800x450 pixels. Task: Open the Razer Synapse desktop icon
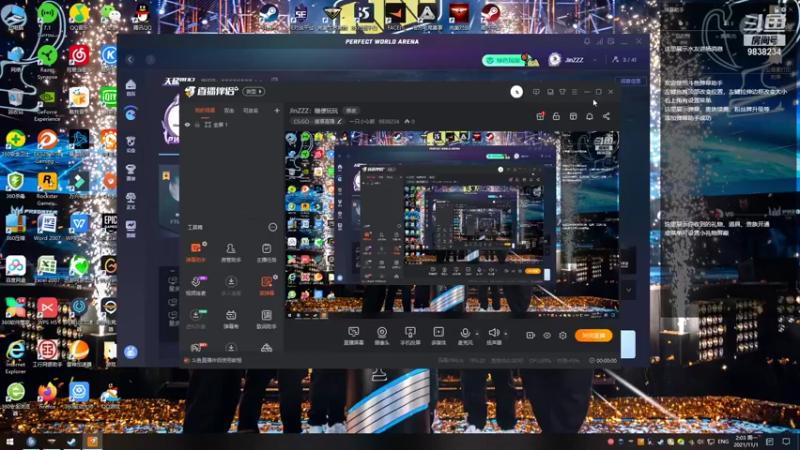coord(47,62)
